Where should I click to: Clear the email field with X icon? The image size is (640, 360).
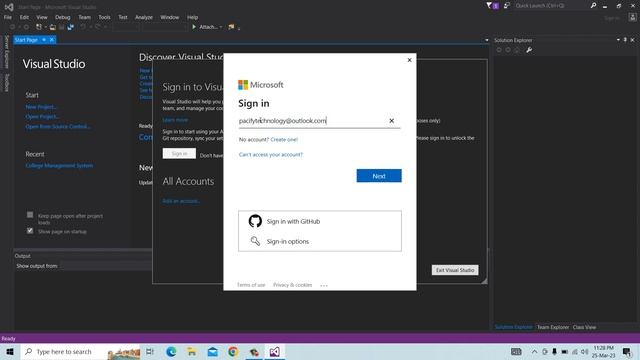coord(391,121)
